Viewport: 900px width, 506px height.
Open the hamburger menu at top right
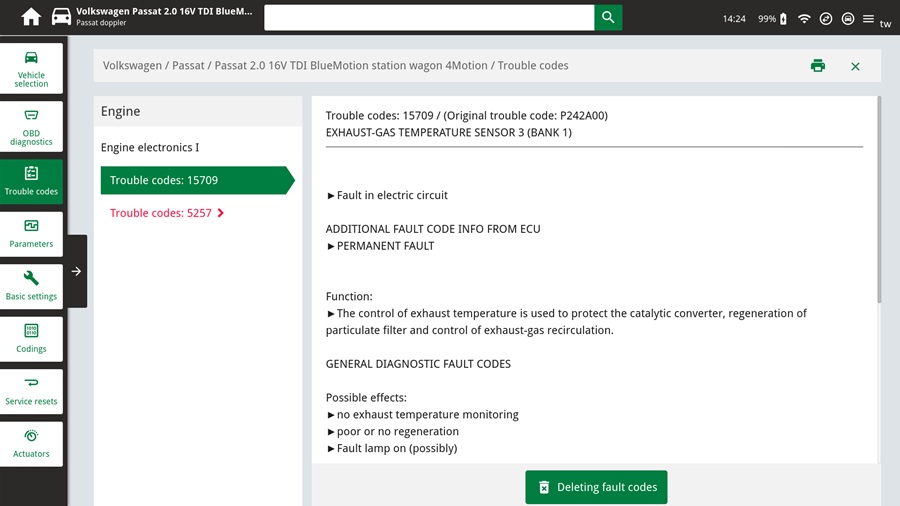868,18
